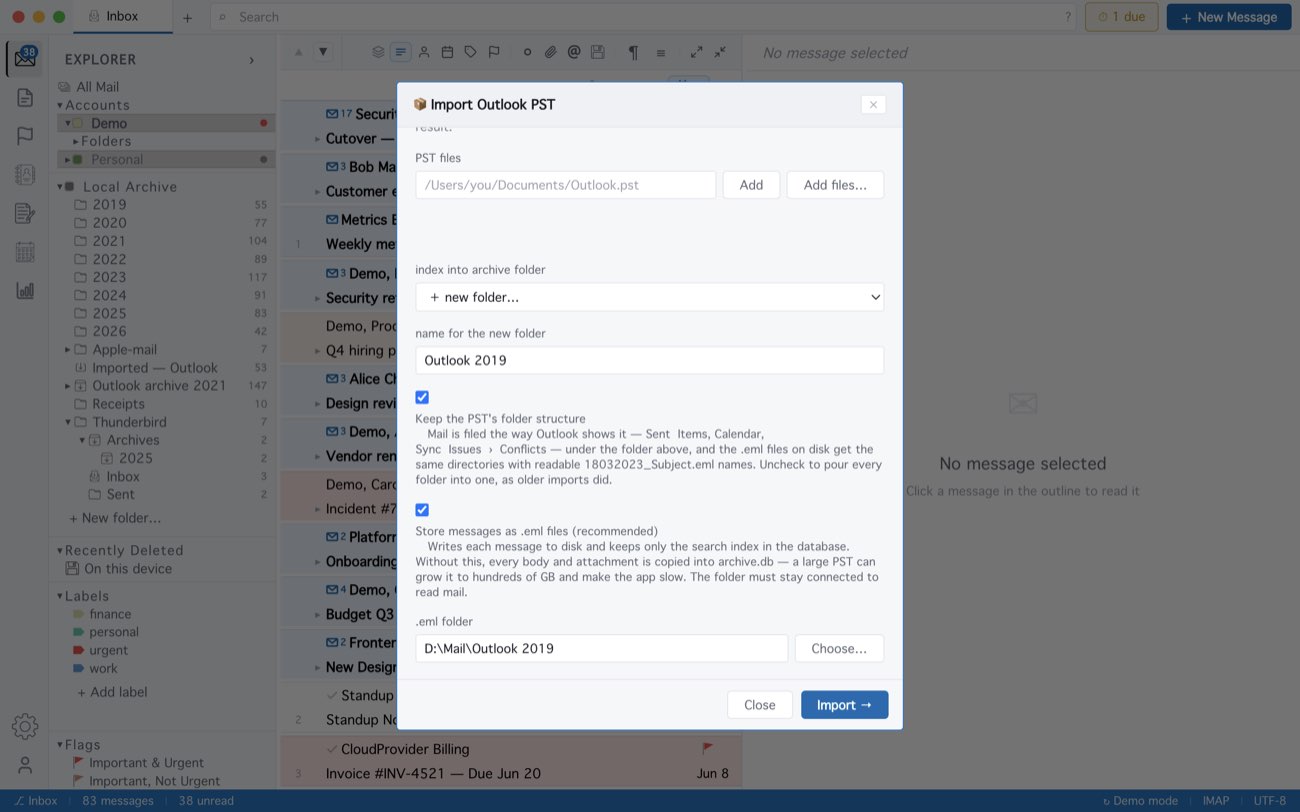Collapse the Explorer panel chevron
The height and width of the screenshot is (812, 1300).
tap(251, 60)
